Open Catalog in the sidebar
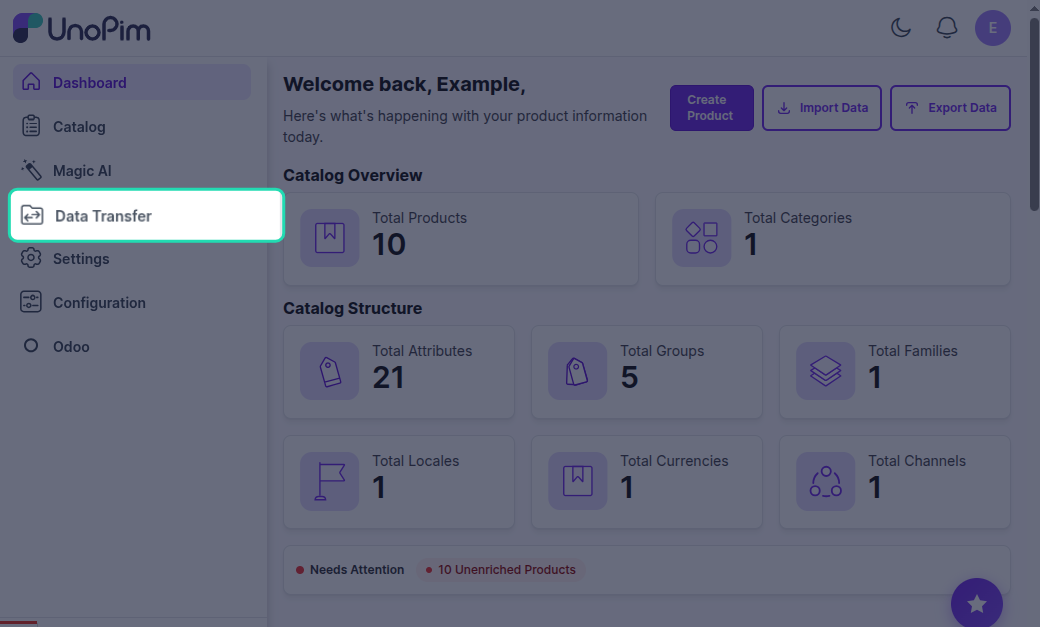 [x=132, y=126]
